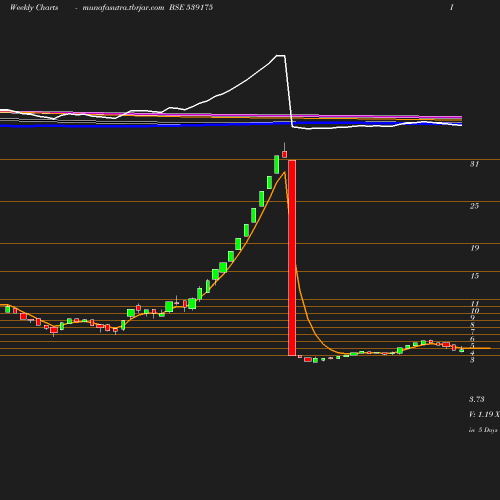Click the price axis label 31
The image size is (500, 500).
[x=474, y=164]
